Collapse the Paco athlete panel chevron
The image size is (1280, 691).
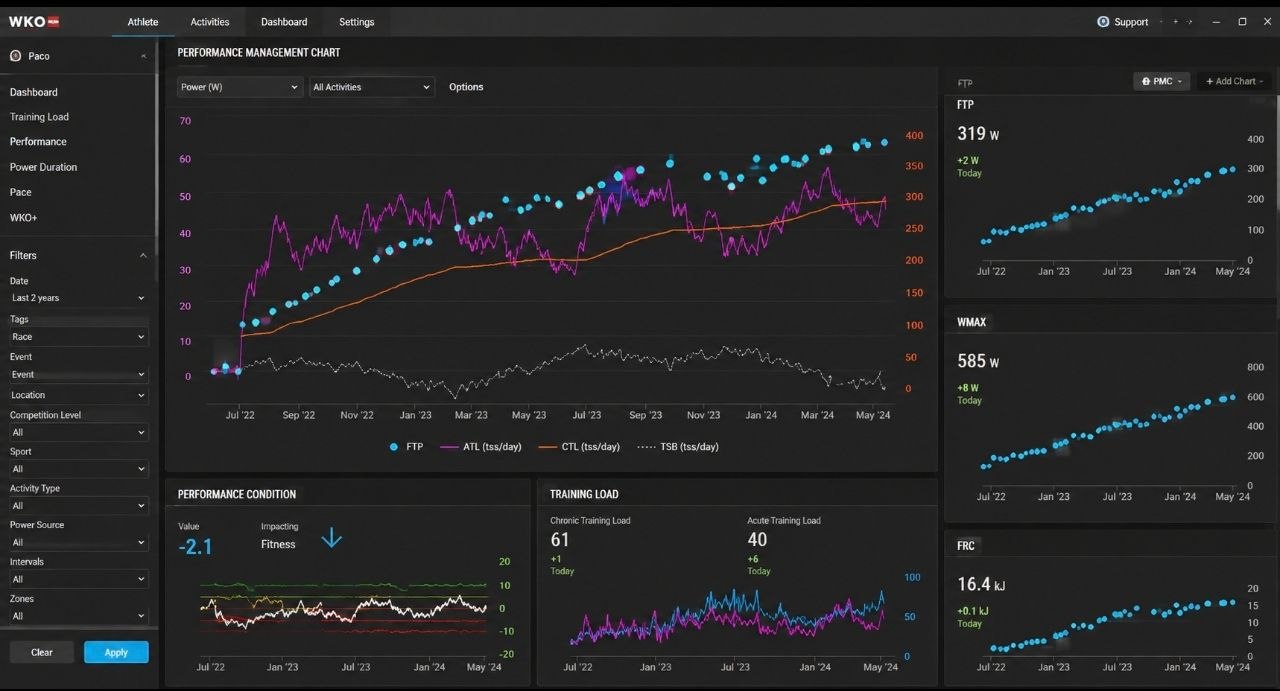(x=143, y=56)
